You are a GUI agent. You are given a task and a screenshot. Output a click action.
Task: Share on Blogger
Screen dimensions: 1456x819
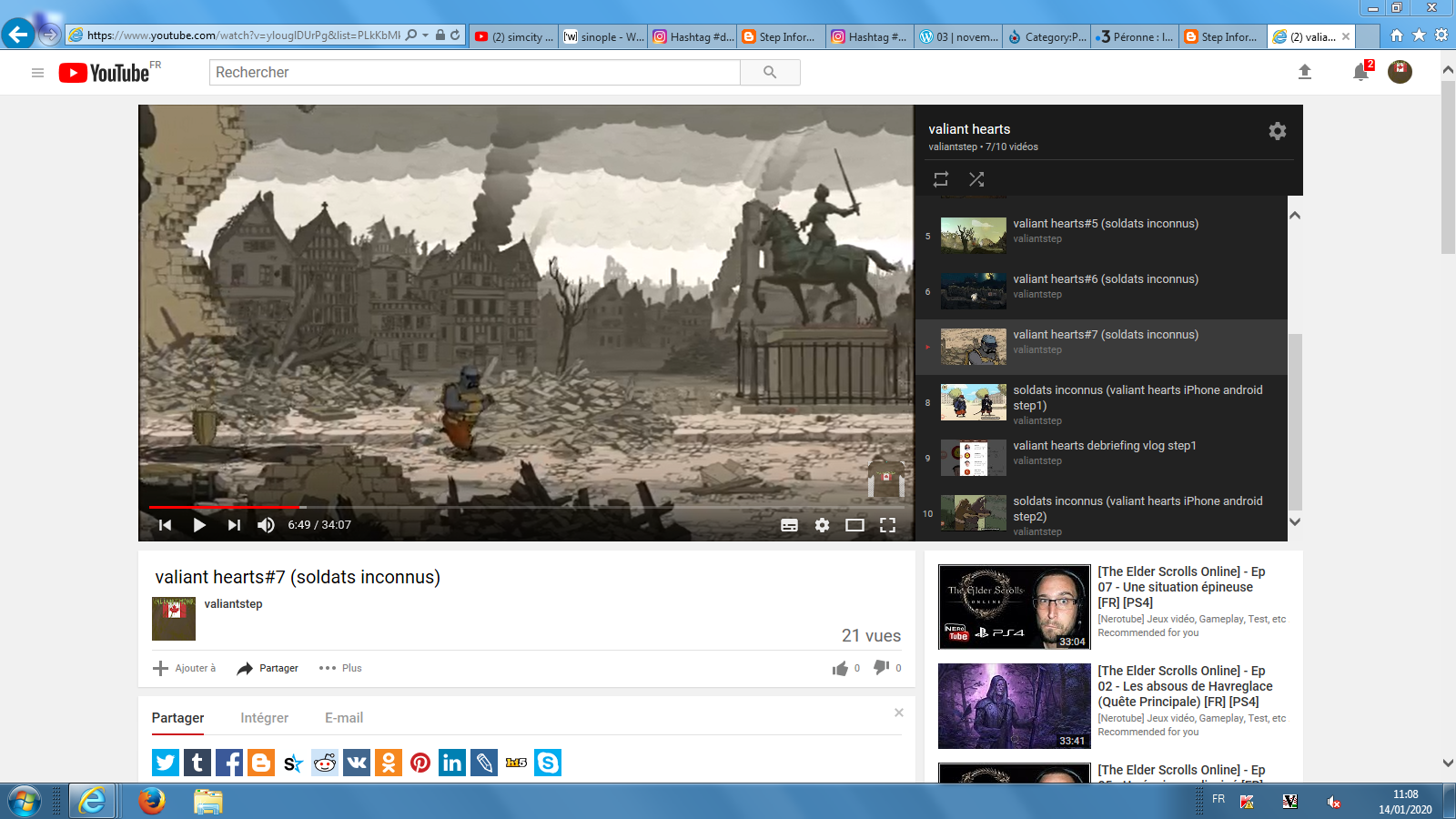click(261, 763)
